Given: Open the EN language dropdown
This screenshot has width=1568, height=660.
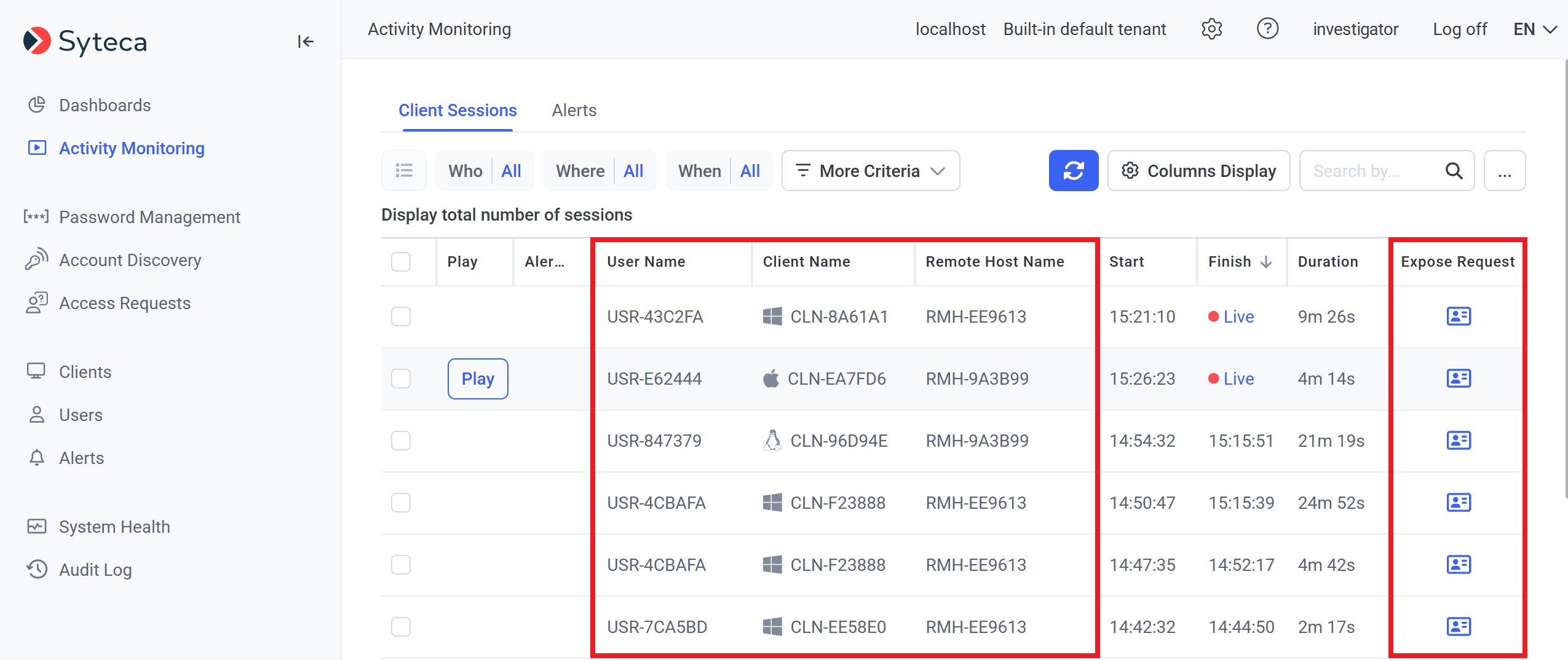Looking at the screenshot, I should tap(1534, 29).
